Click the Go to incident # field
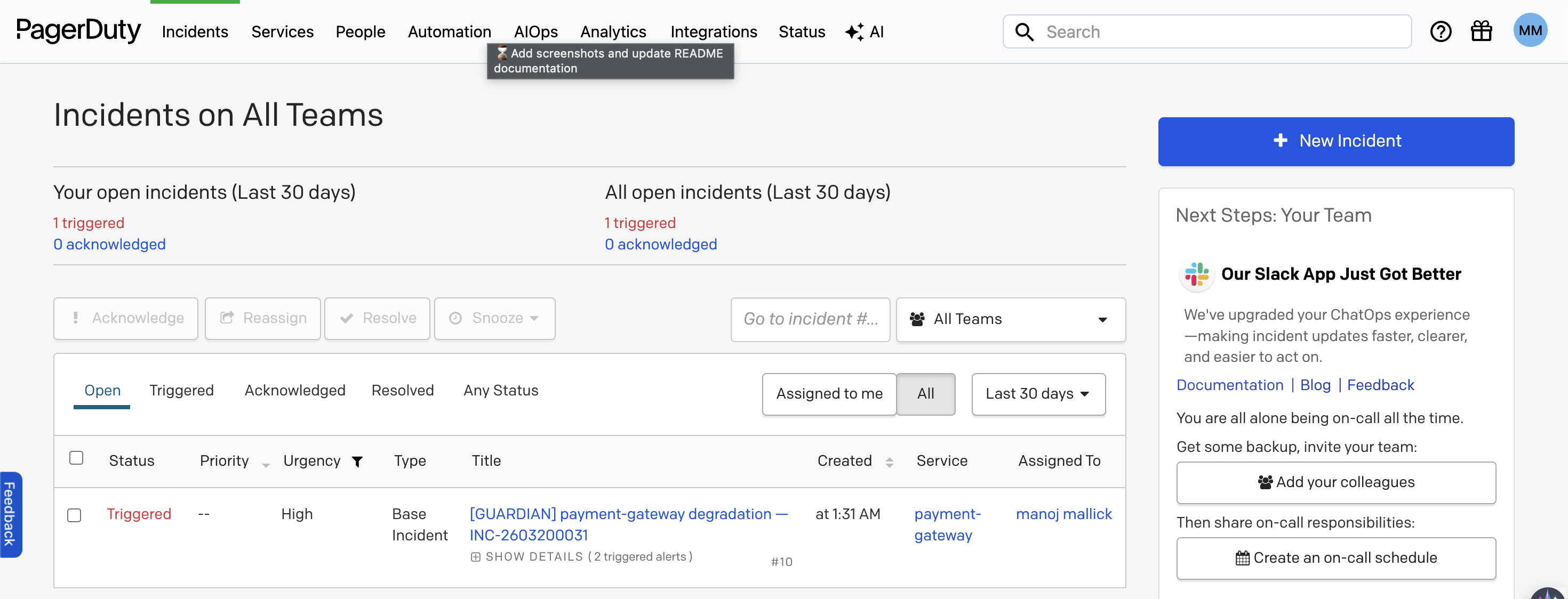This screenshot has height=599, width=1568. pyautogui.click(x=810, y=319)
